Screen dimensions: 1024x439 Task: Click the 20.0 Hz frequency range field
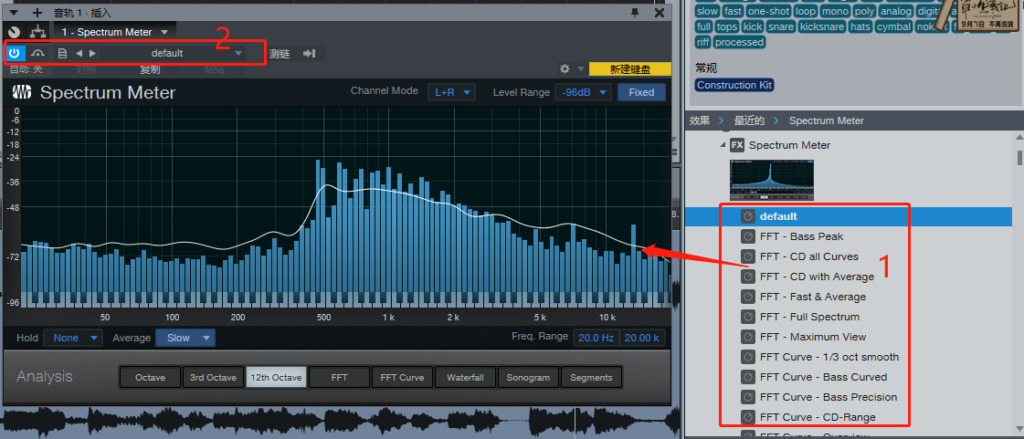point(596,338)
